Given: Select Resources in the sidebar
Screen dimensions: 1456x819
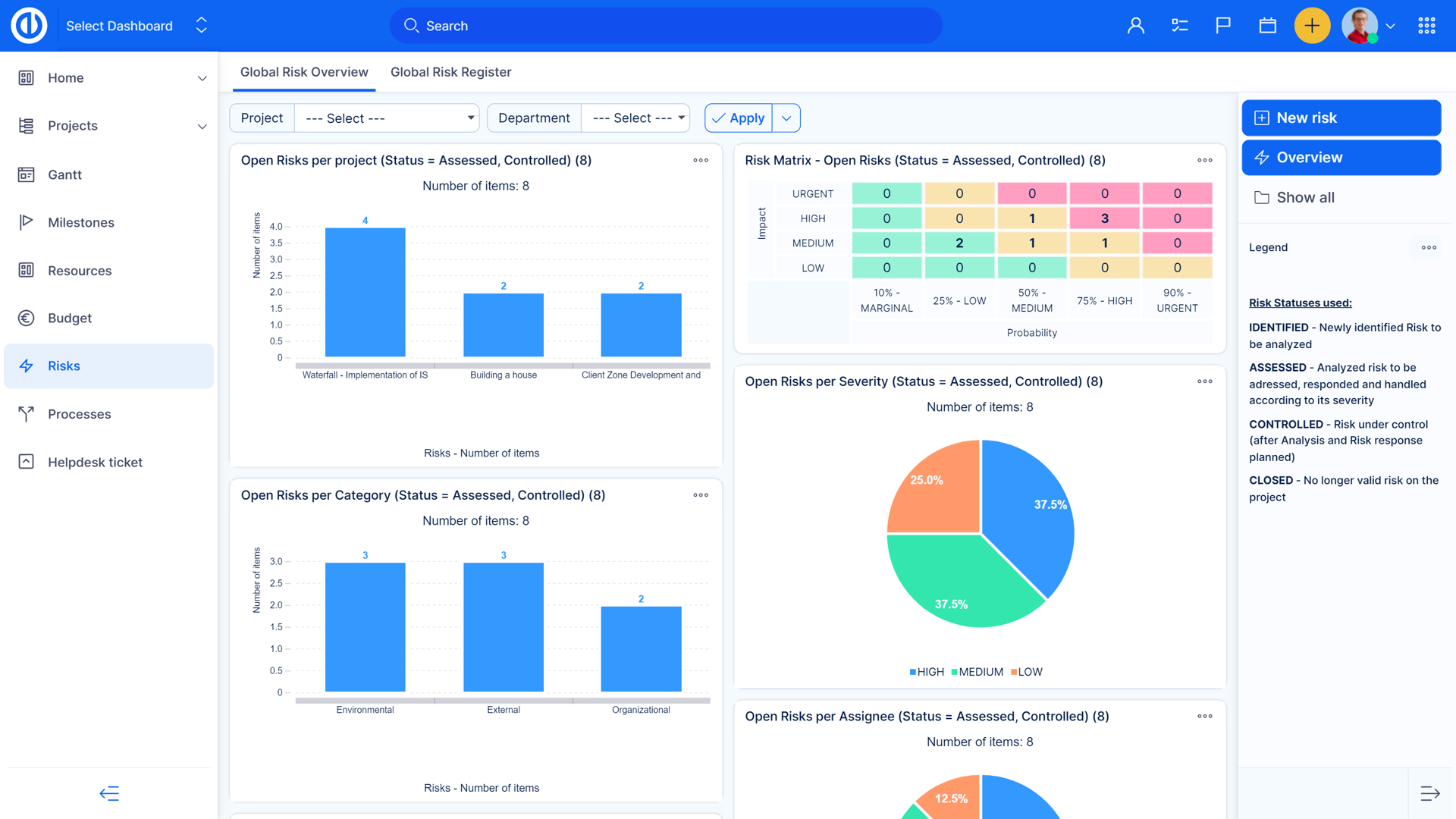Looking at the screenshot, I should coord(80,270).
